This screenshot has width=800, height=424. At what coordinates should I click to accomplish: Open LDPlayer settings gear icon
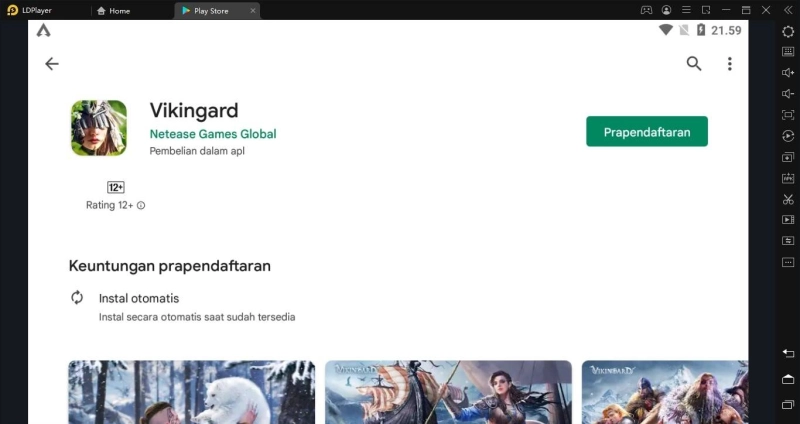pos(788,31)
